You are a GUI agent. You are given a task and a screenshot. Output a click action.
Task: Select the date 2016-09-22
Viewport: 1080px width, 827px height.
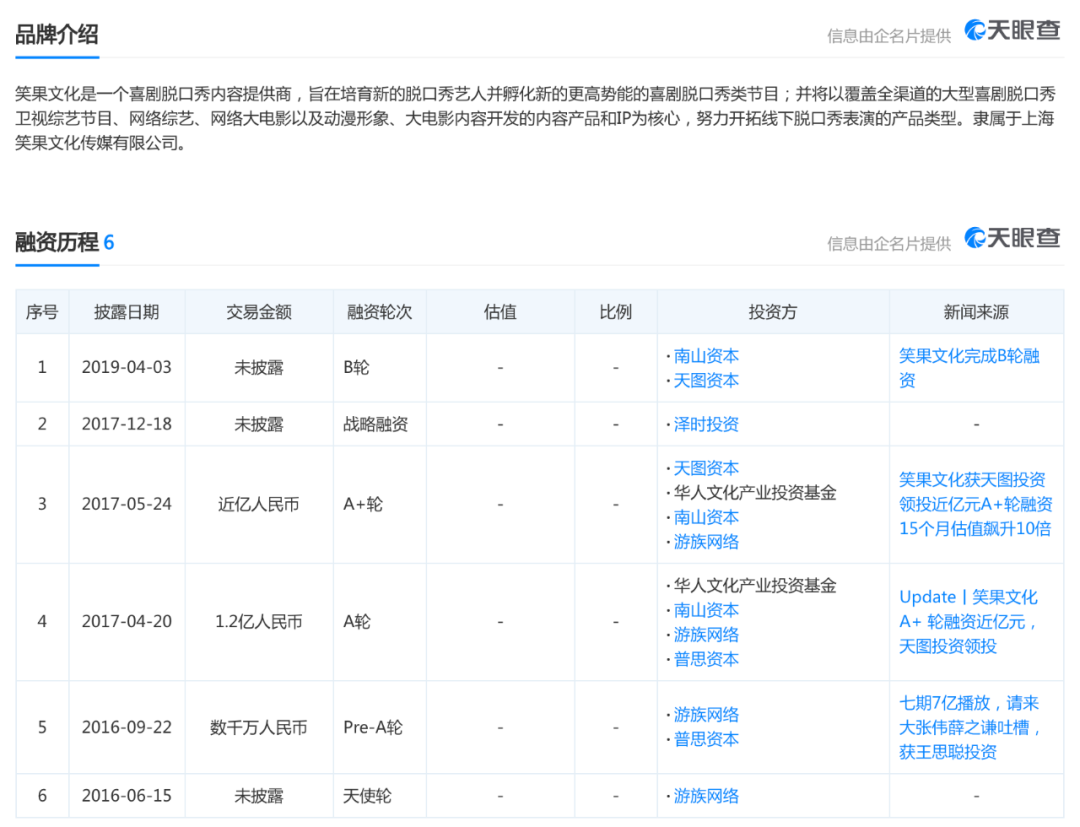click(127, 727)
